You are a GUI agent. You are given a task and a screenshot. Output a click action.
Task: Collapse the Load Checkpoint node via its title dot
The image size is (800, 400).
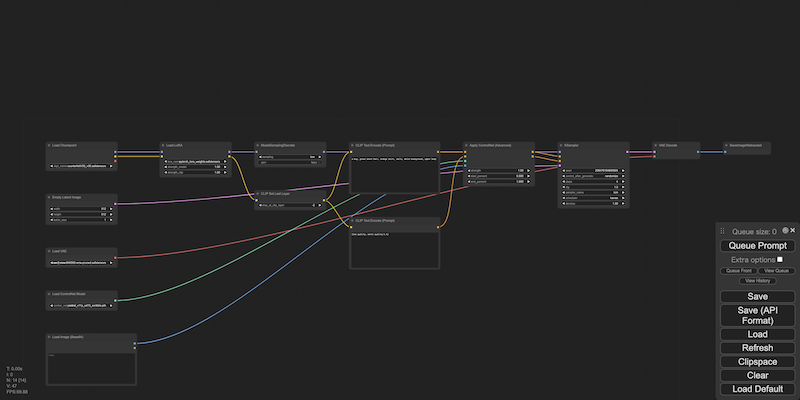coord(49,145)
